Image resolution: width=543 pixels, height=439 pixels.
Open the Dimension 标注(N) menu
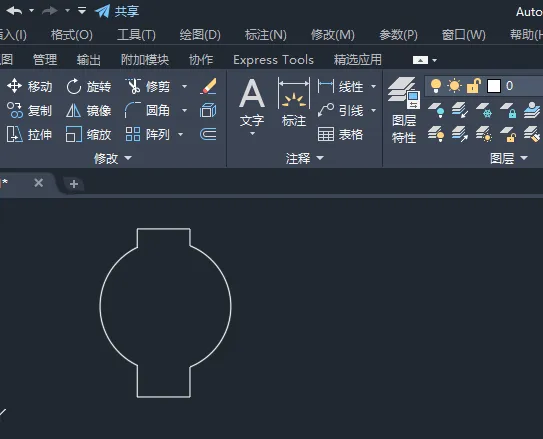pyautogui.click(x=266, y=35)
